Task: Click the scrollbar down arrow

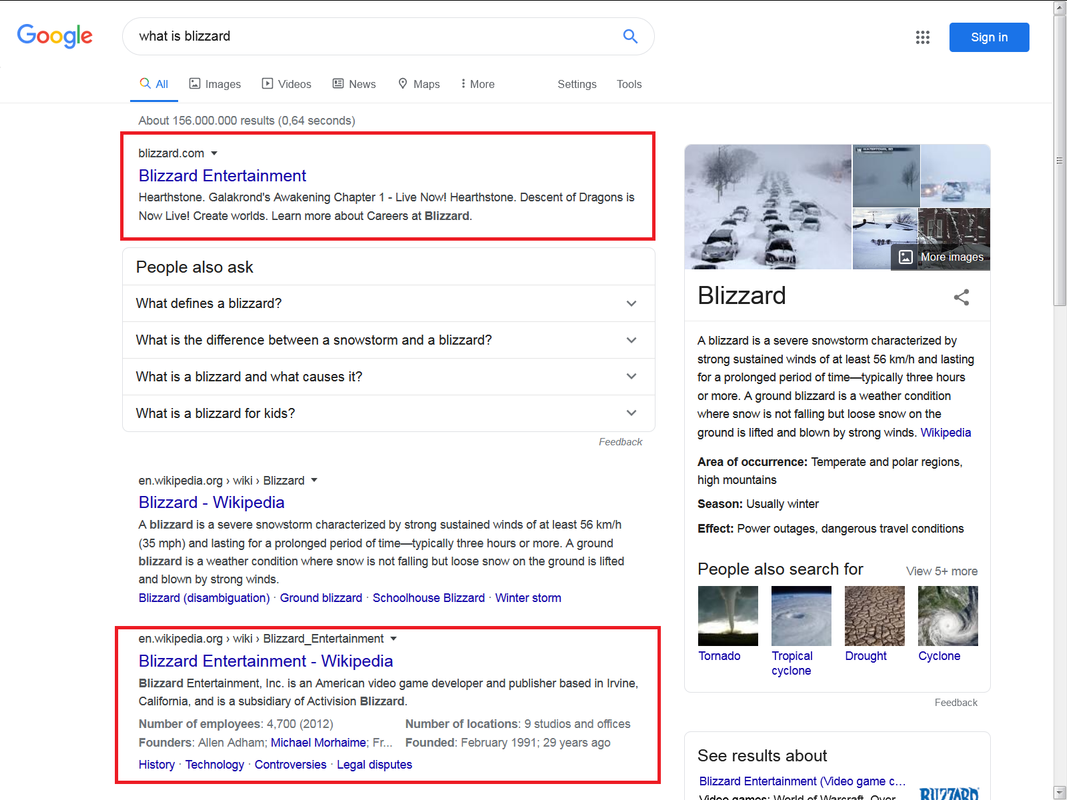Action: (x=1060, y=793)
